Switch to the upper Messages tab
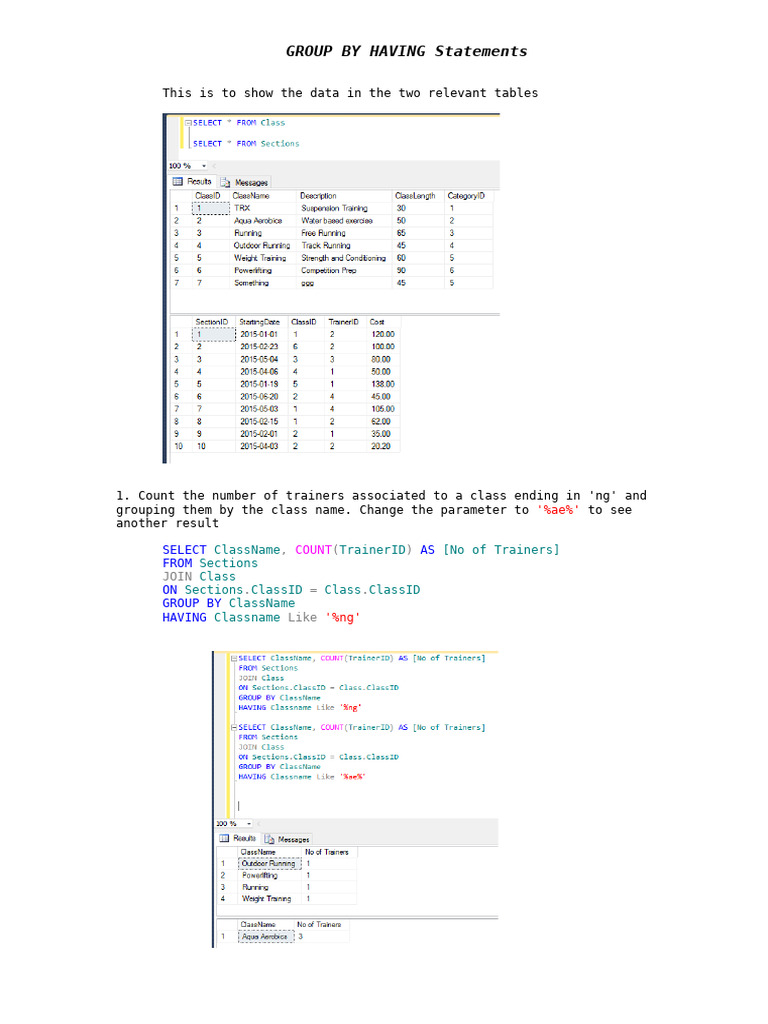 [244, 182]
